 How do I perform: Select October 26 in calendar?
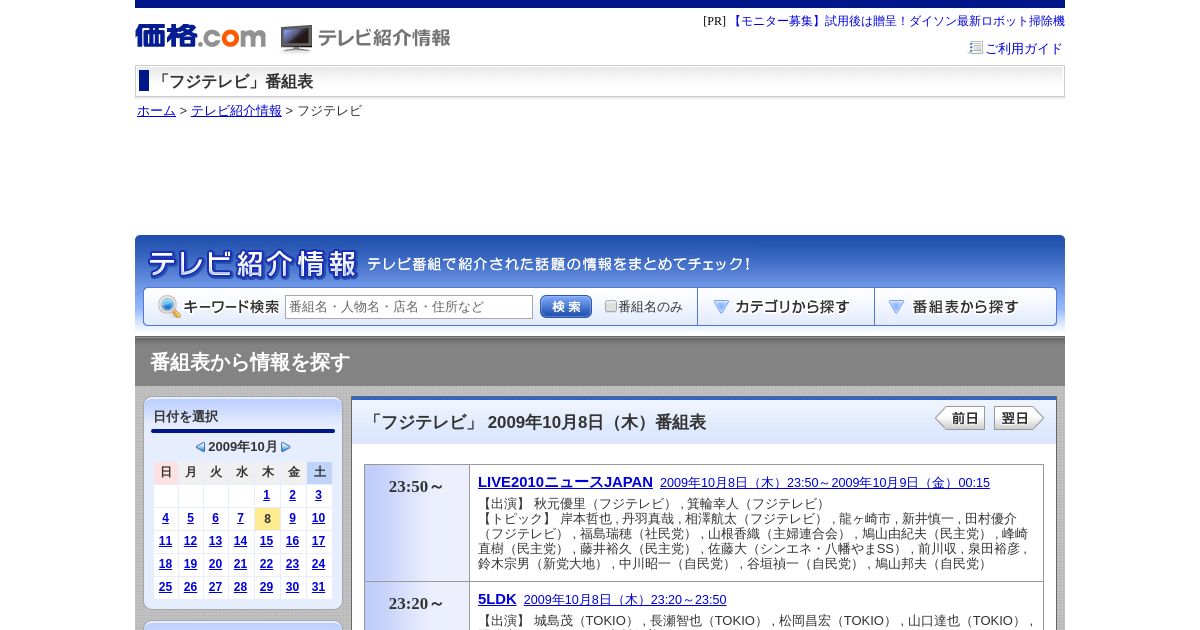190,587
